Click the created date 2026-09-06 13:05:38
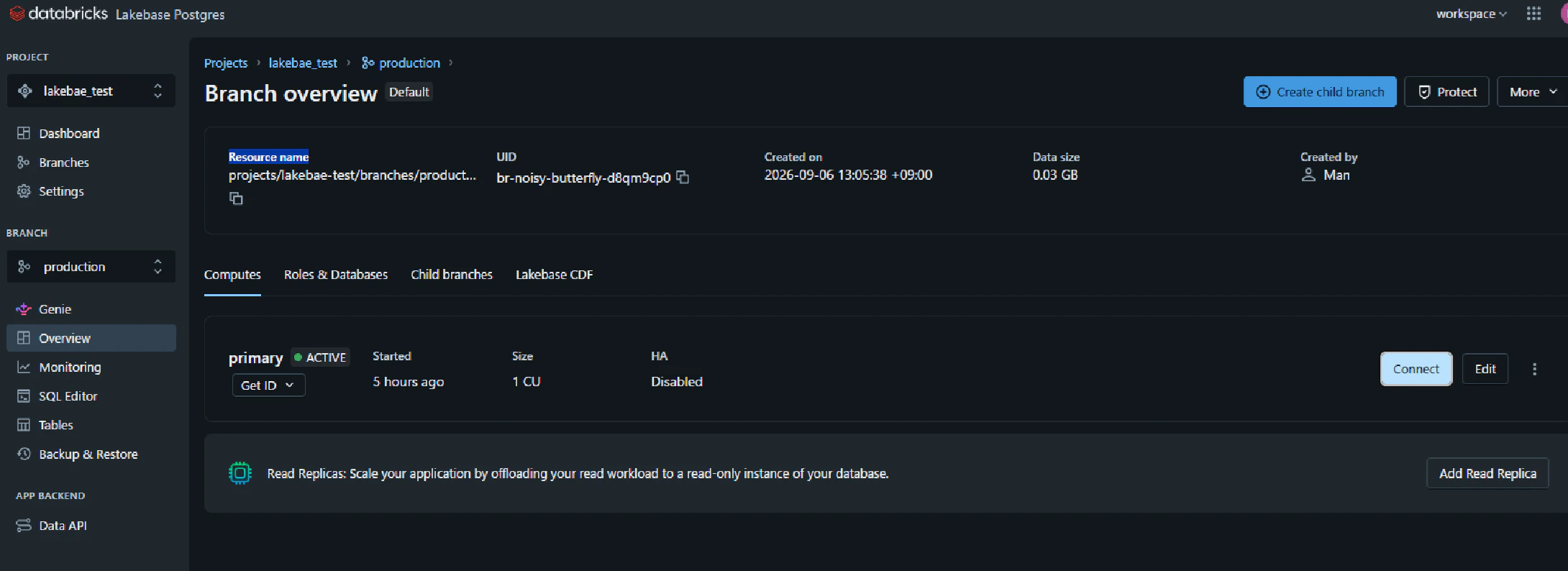This screenshot has height=571, width=1568. (x=848, y=175)
